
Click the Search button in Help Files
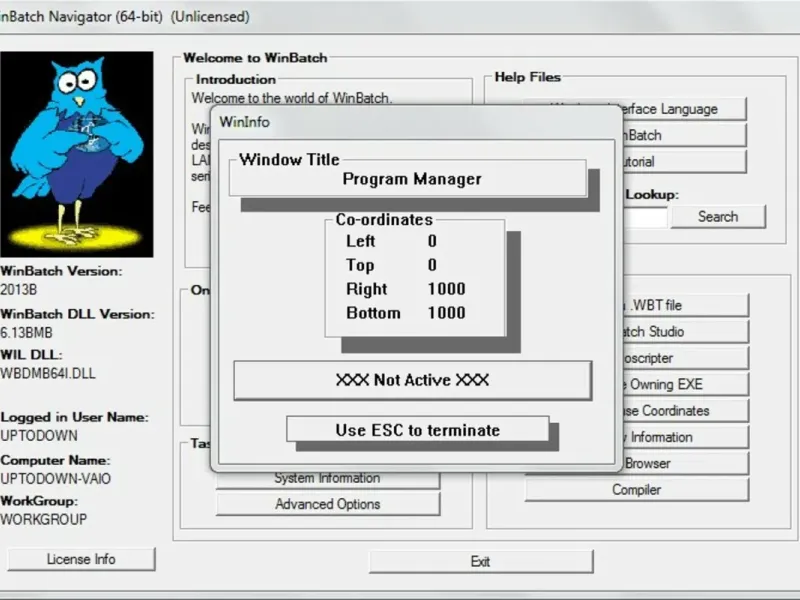pos(718,216)
